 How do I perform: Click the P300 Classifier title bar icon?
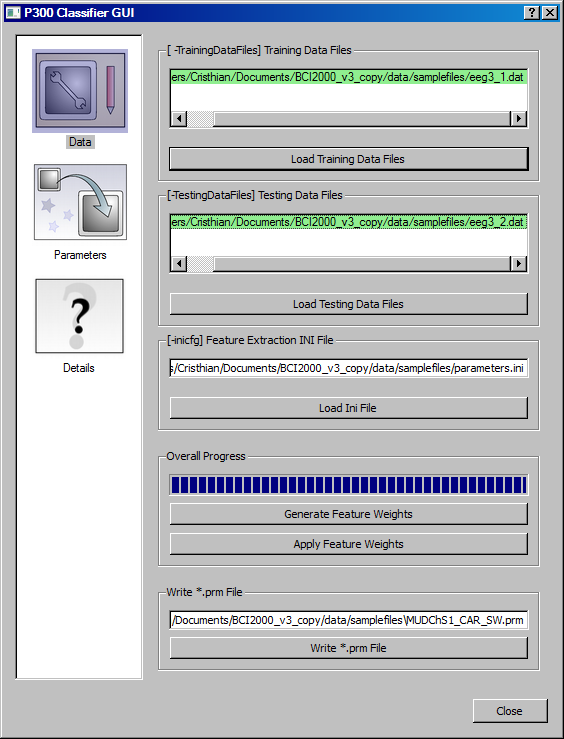[13, 13]
